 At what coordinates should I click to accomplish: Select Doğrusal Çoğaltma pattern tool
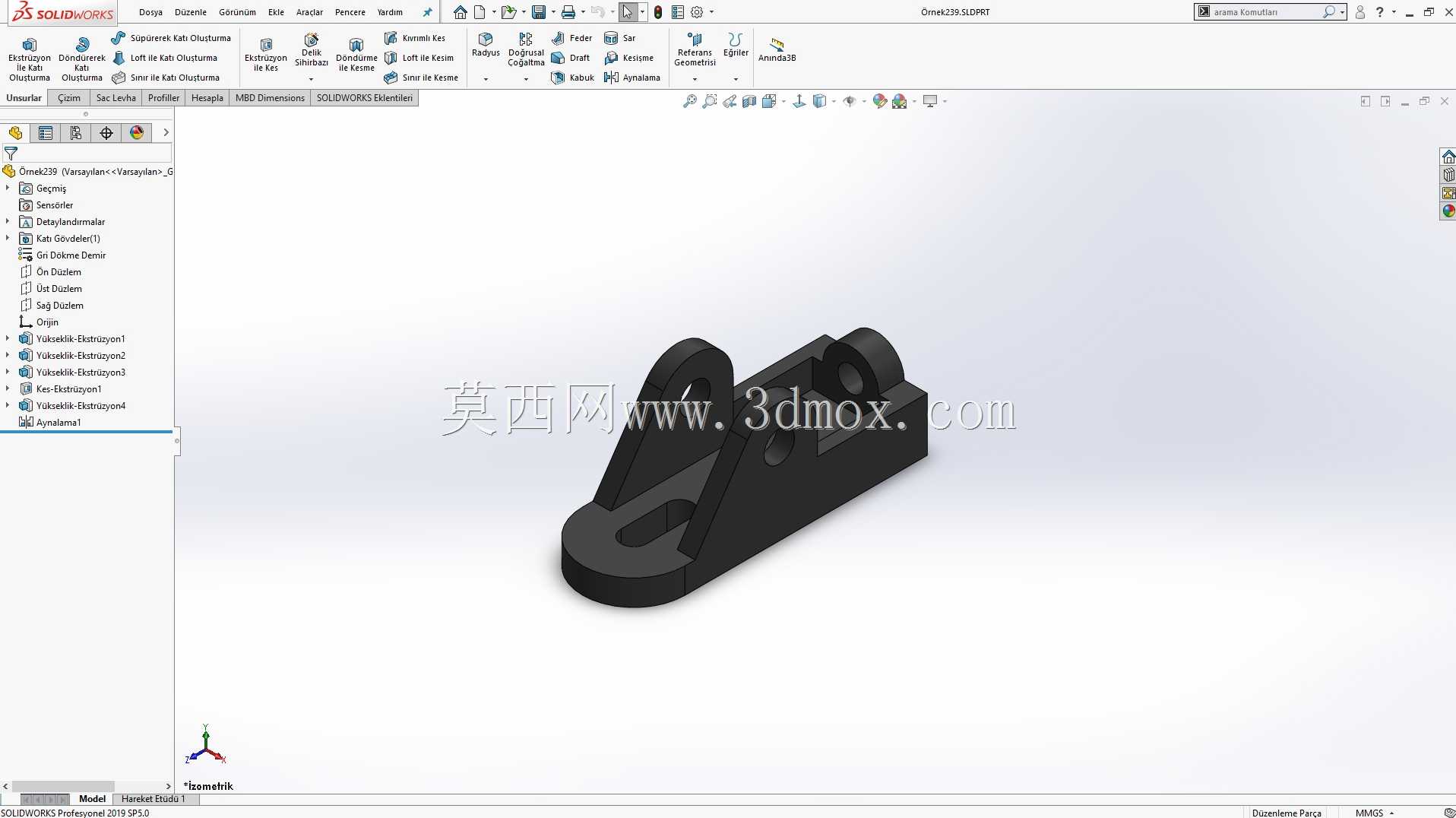[x=526, y=49]
